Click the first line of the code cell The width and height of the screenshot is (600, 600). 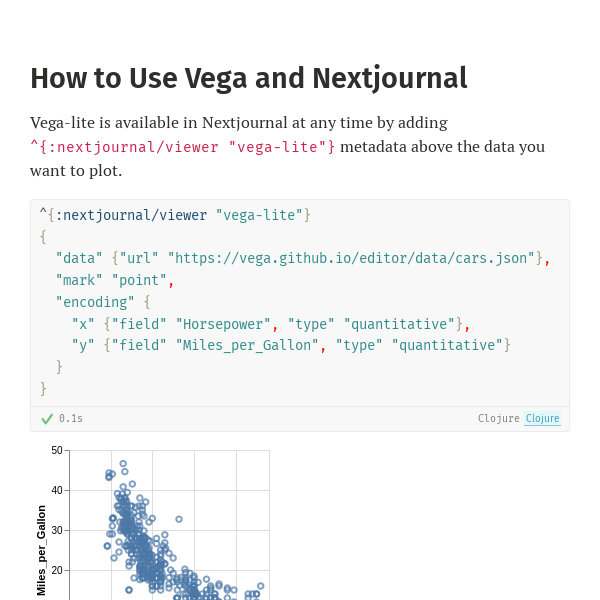pos(175,215)
